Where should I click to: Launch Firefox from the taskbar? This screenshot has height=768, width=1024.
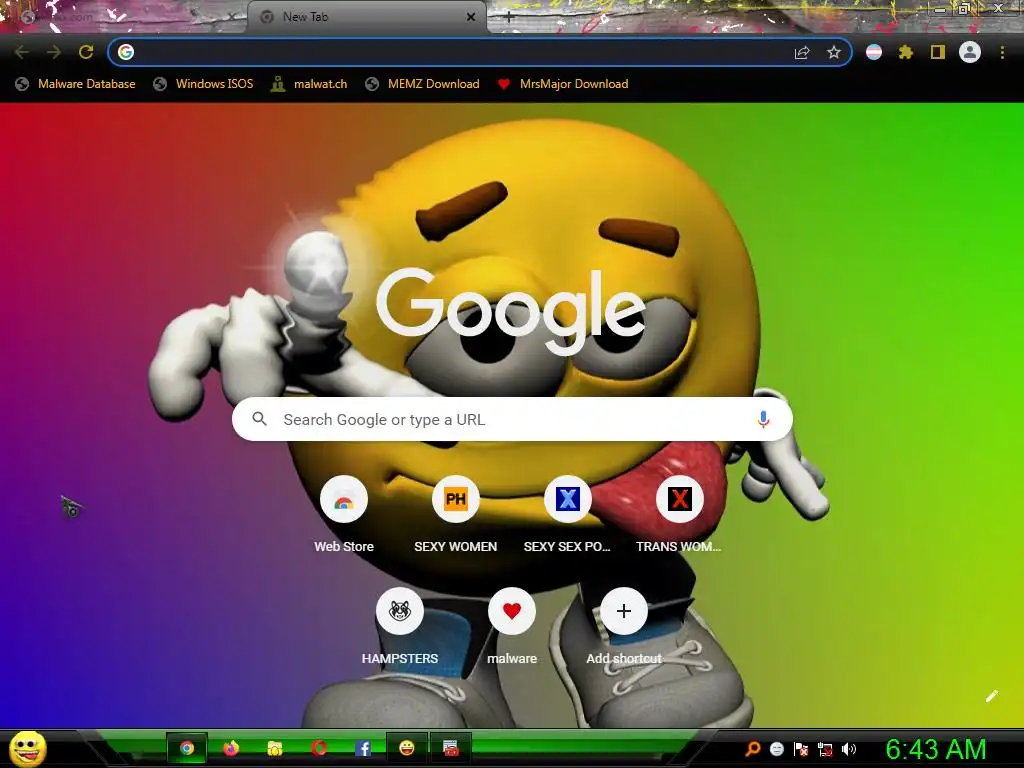point(231,748)
